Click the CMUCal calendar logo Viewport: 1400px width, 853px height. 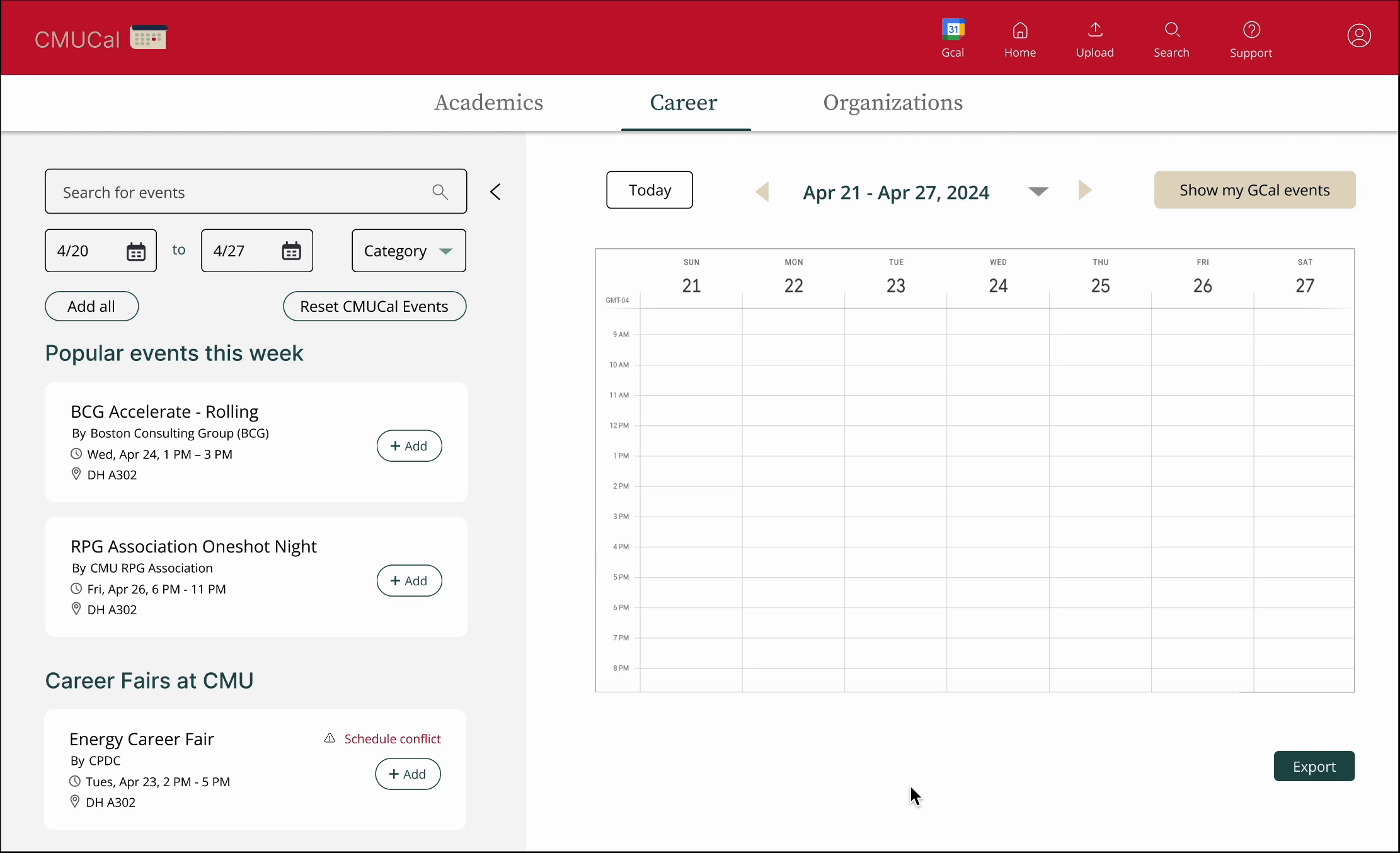tap(148, 37)
